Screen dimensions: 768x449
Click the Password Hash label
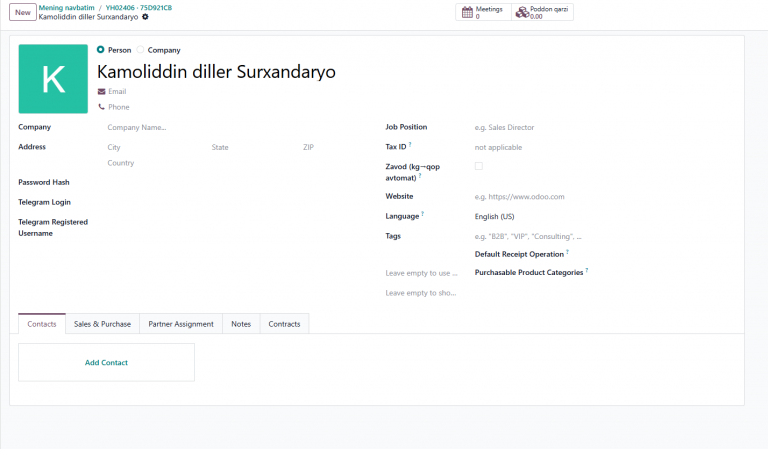[x=44, y=182]
